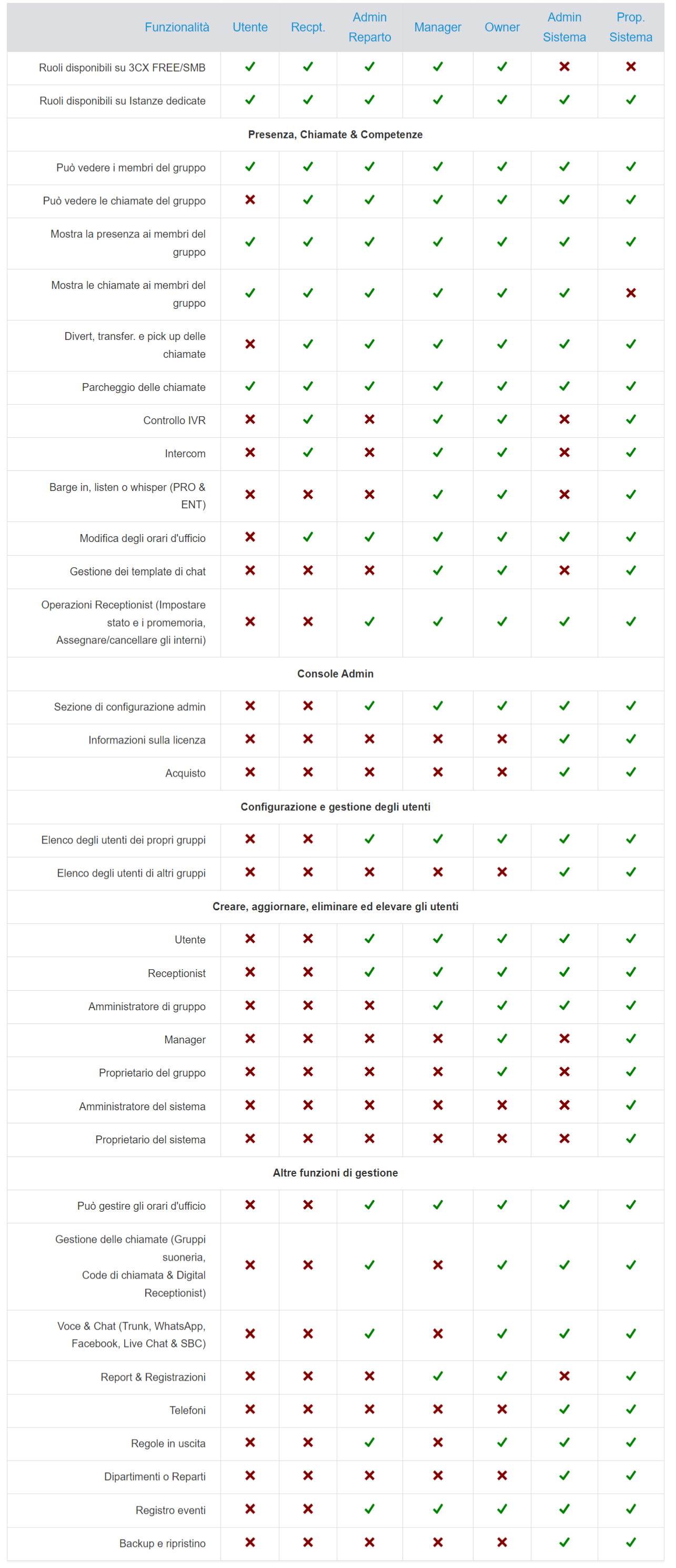Open the Admin Sistema header

tap(564, 27)
